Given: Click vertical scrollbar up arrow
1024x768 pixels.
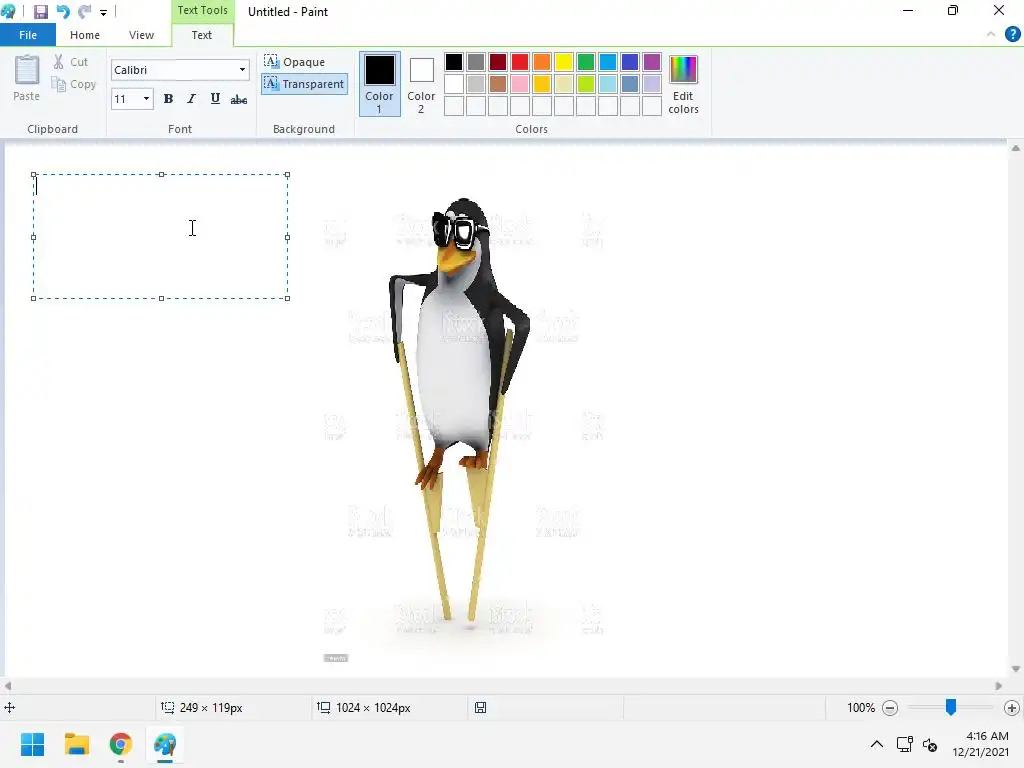Looking at the screenshot, I should [x=1016, y=148].
